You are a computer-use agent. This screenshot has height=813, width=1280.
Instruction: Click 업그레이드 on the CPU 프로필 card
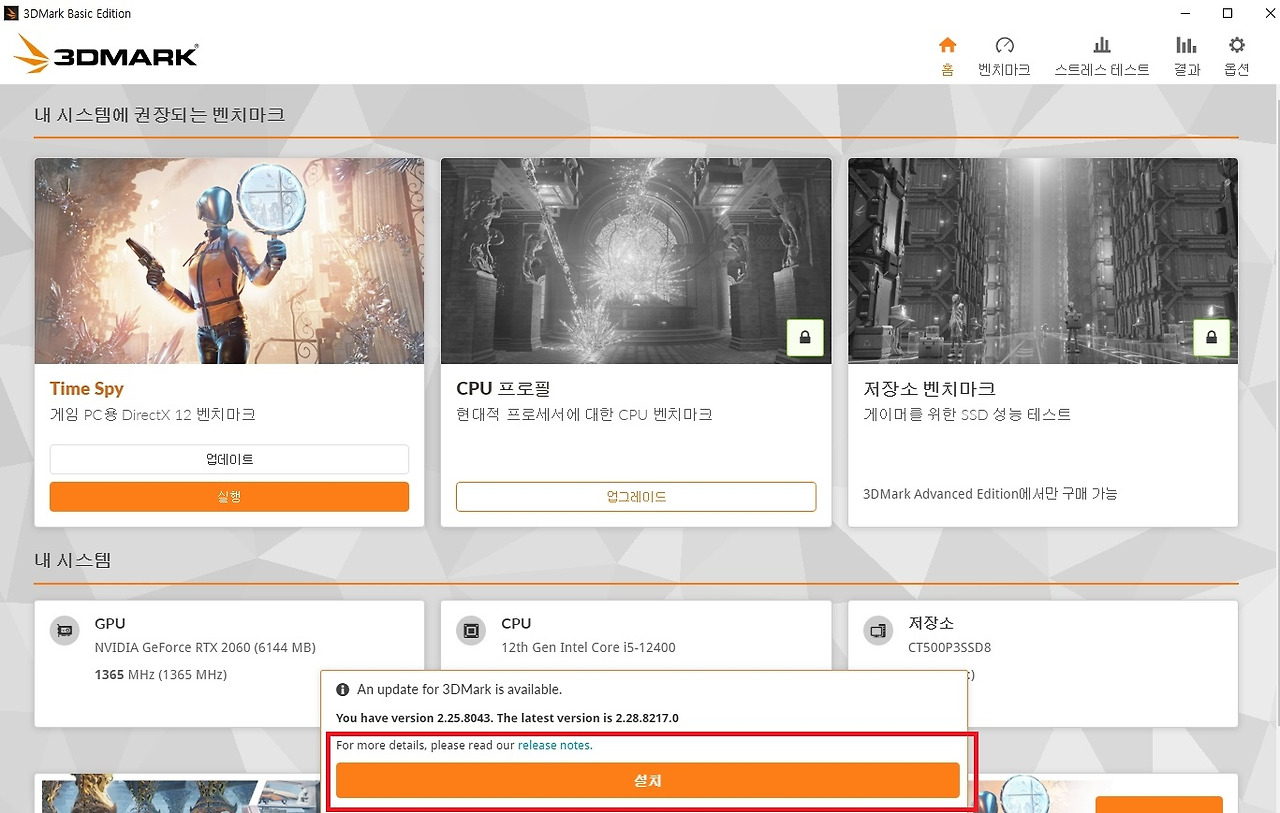click(x=635, y=496)
